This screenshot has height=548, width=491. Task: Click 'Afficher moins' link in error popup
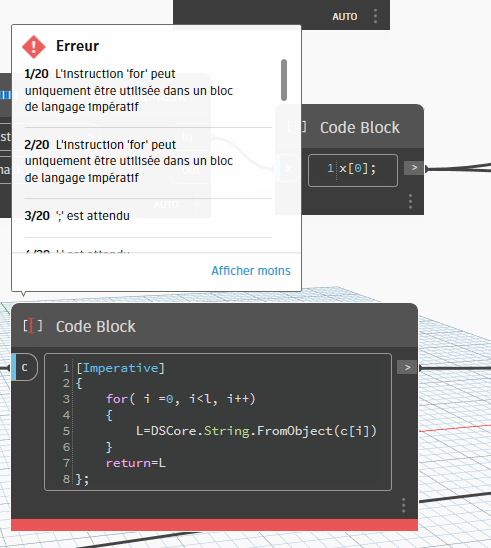251,271
